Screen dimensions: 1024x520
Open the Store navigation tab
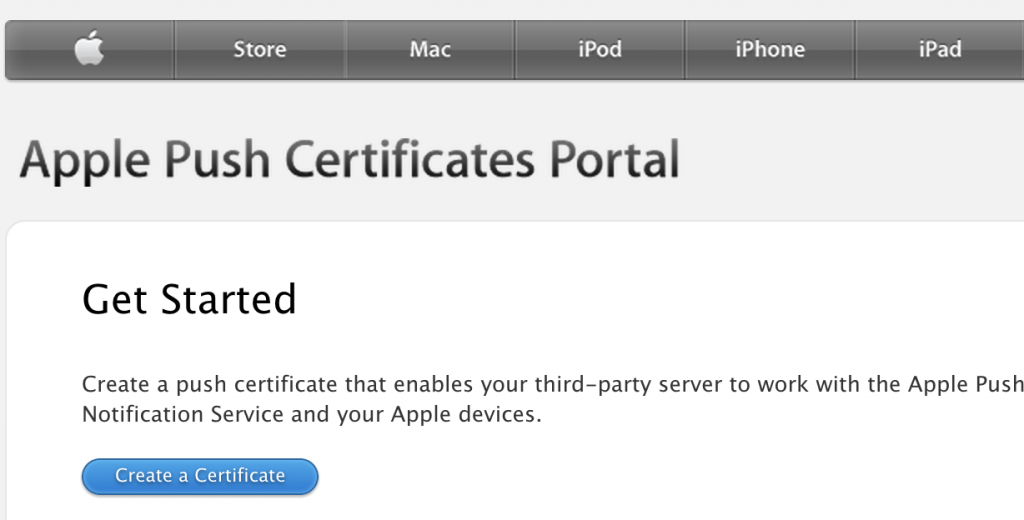pyautogui.click(x=260, y=49)
